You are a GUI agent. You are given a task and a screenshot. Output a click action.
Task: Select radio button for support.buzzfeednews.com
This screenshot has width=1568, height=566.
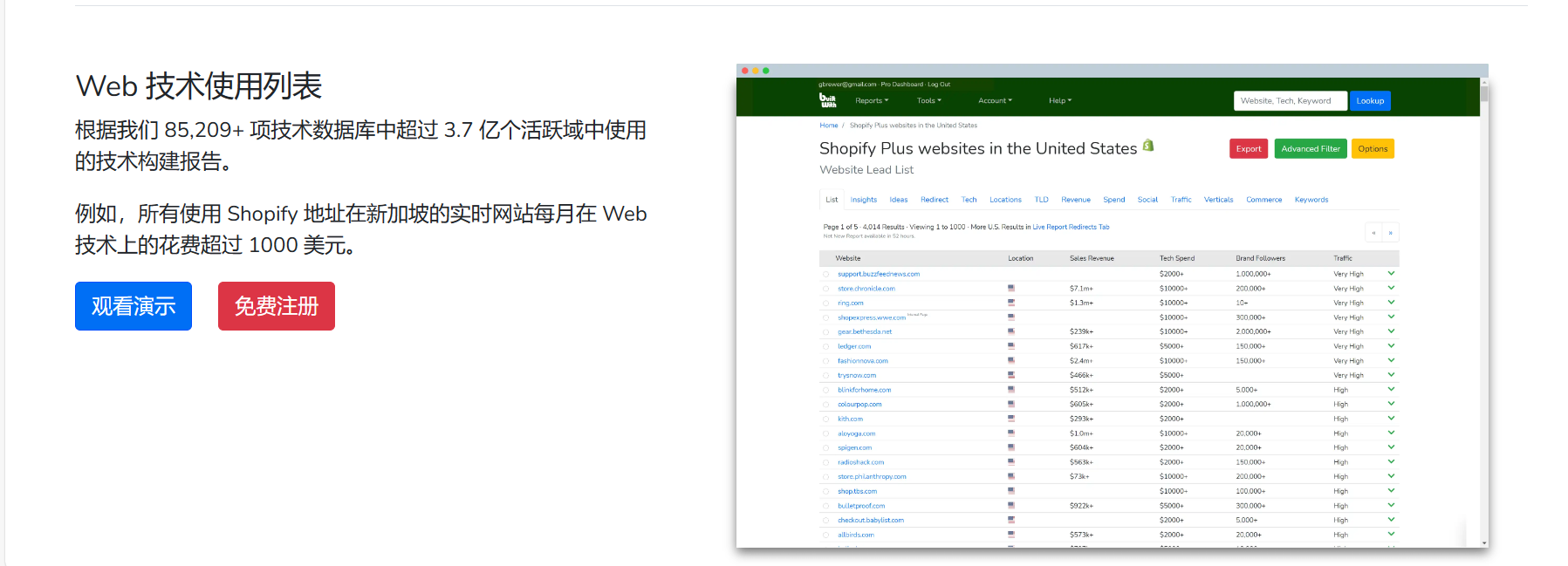(826, 274)
